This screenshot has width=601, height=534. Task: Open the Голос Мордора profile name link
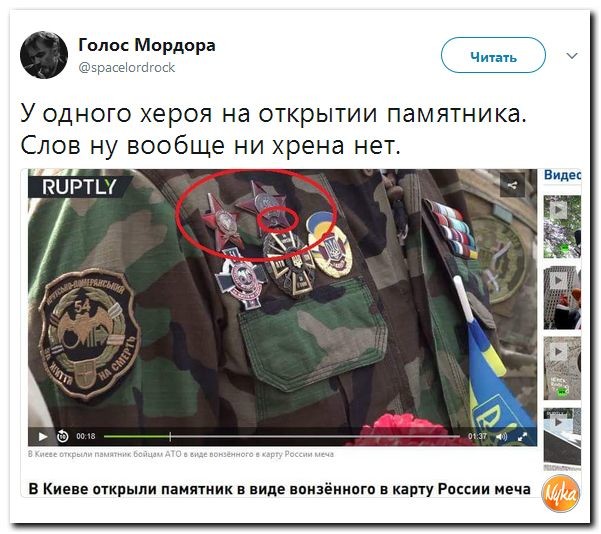pyautogui.click(x=147, y=45)
